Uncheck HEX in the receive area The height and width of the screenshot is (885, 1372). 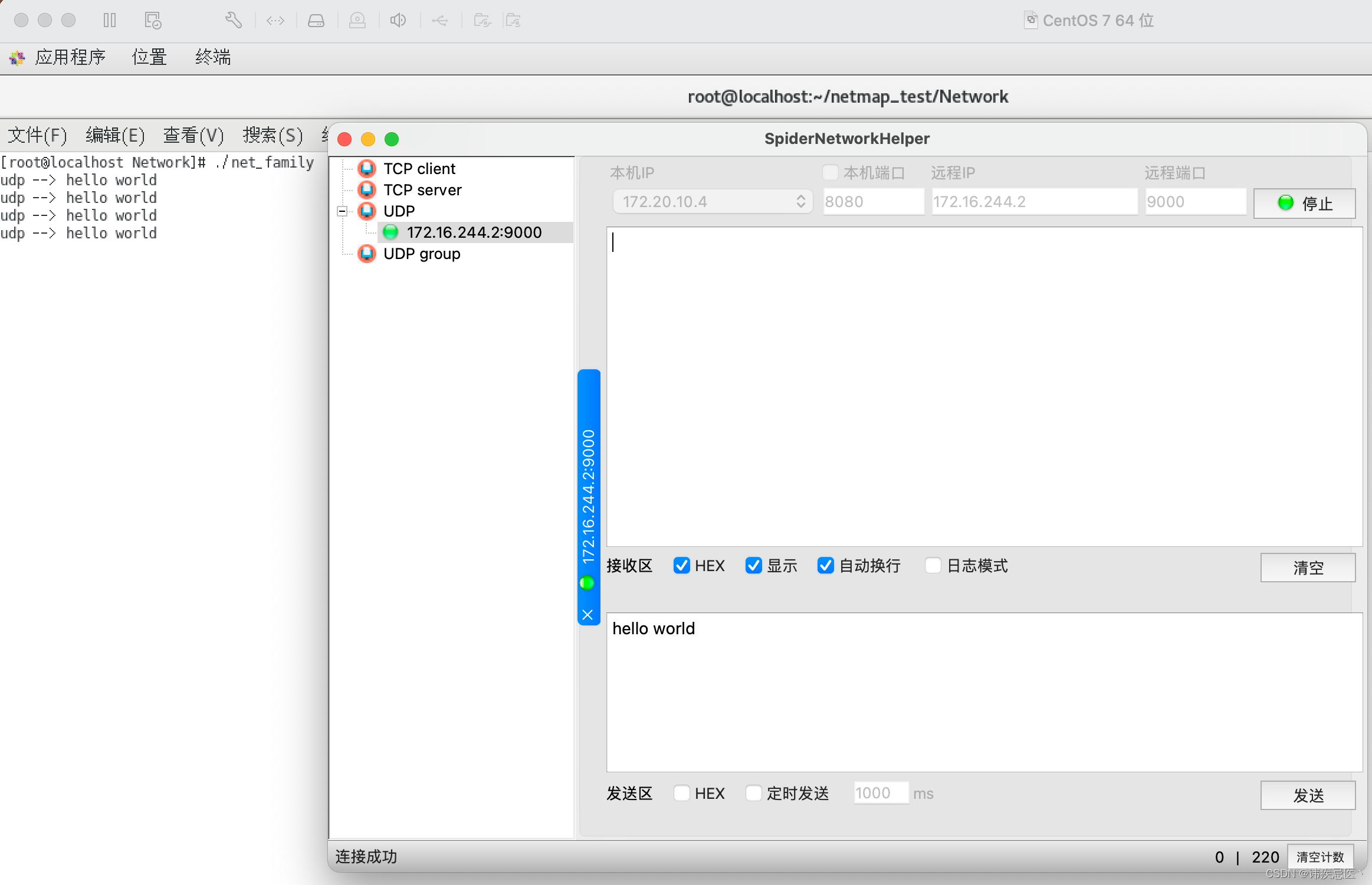pos(682,565)
